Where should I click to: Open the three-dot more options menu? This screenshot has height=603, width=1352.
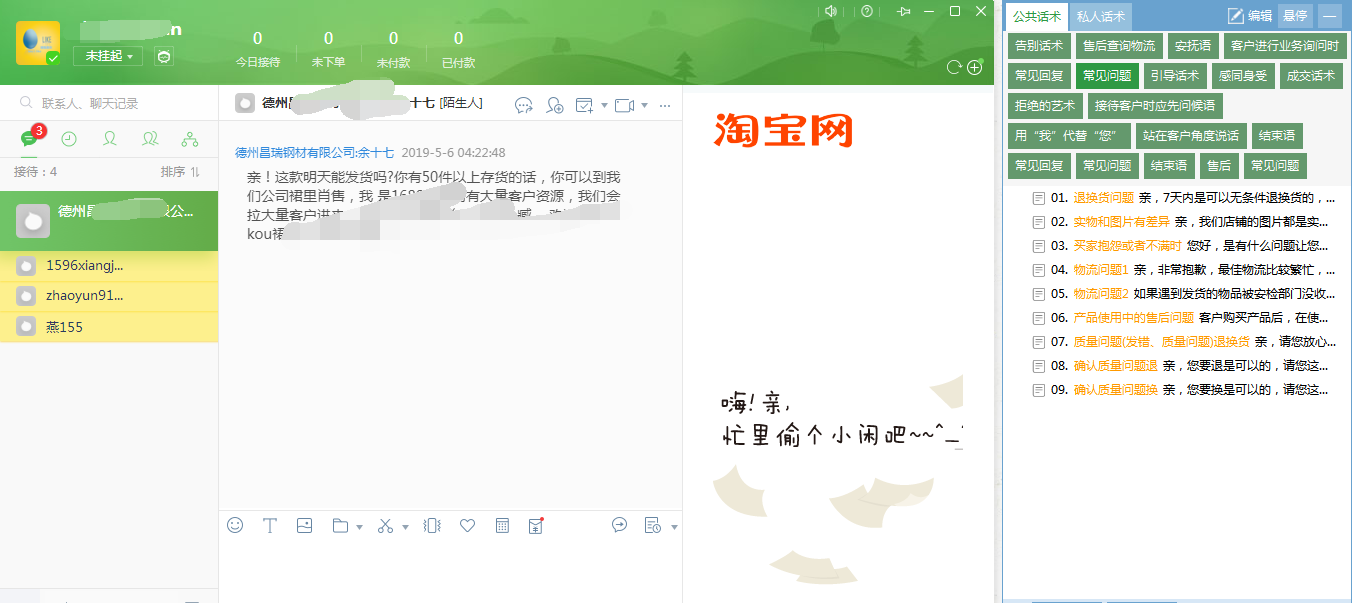click(x=665, y=105)
